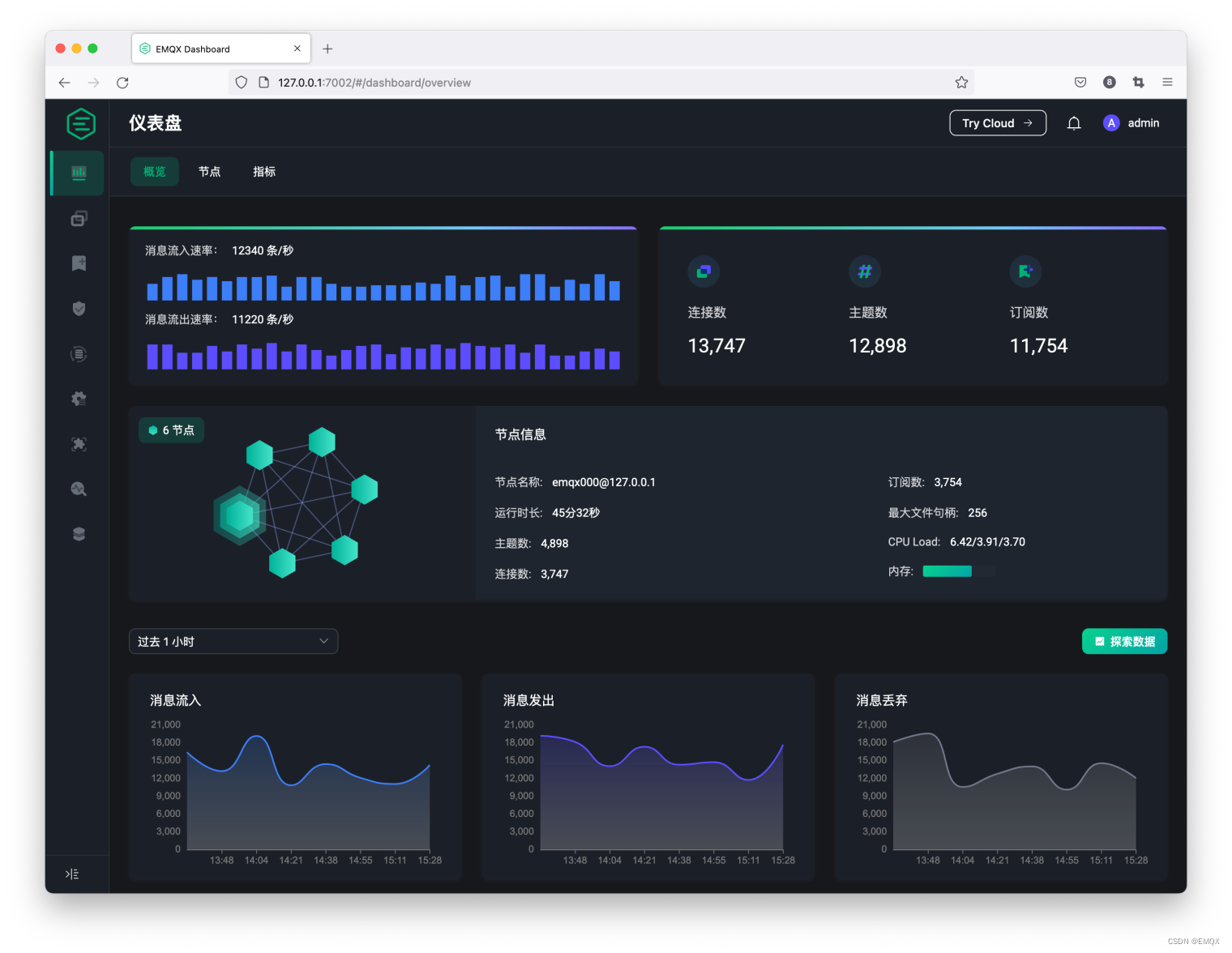The width and height of the screenshot is (1232, 953).
Task: Open the 过去 1 小时 time range dropdown
Action: click(x=233, y=640)
